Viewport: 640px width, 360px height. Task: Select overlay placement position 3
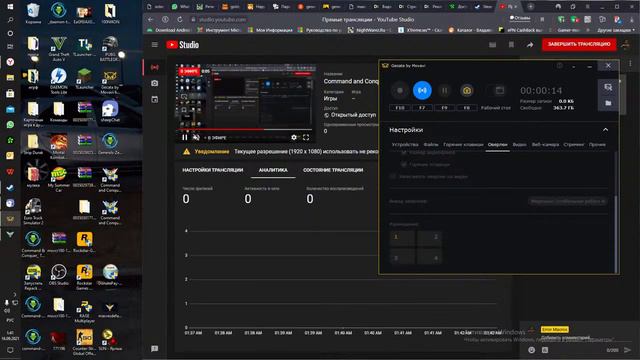[x=402, y=256]
